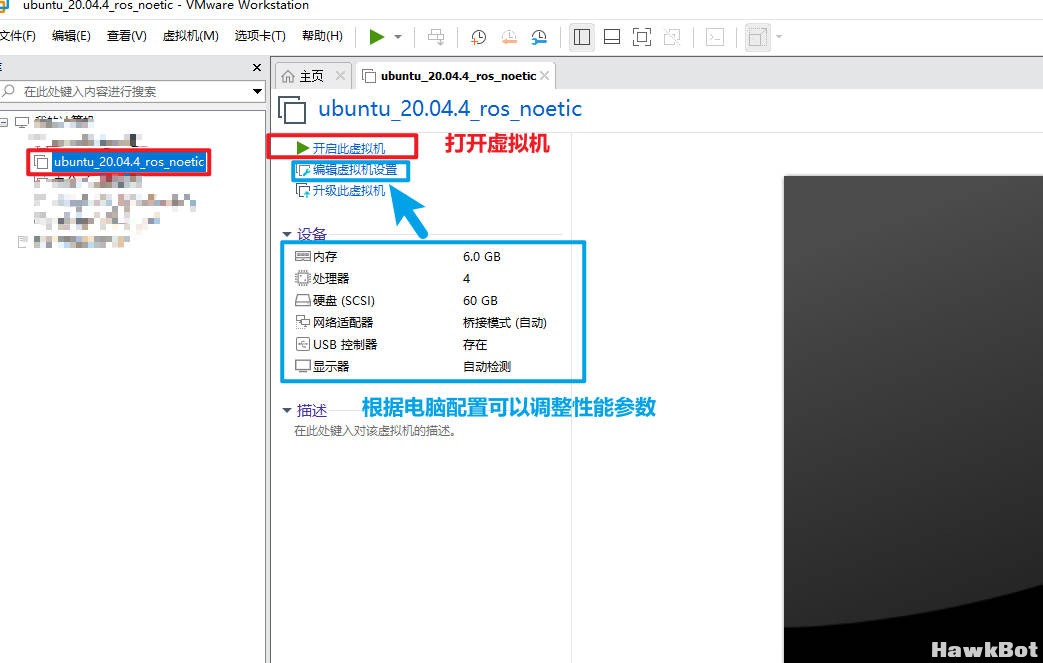Image resolution: width=1043 pixels, height=663 pixels.
Task: Toggle the thumbnail bar view icon
Action: 612,37
